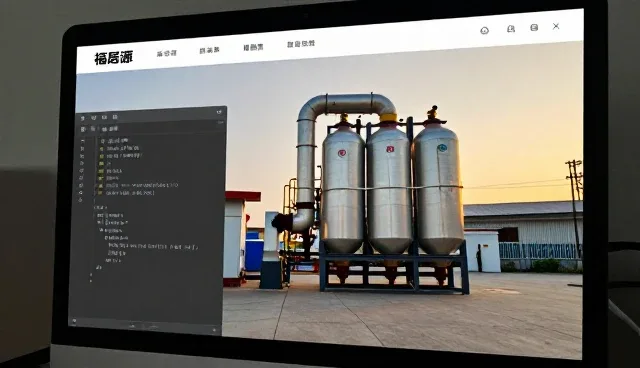Open the third header navigation item
This screenshot has width=640, height=368.
[253, 47]
